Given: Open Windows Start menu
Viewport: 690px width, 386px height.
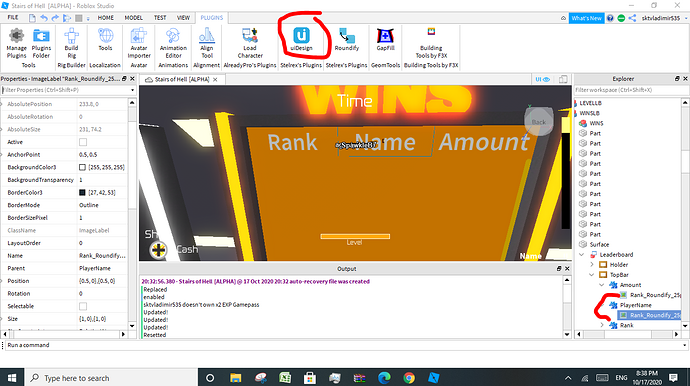Looking at the screenshot, I should click(12, 378).
